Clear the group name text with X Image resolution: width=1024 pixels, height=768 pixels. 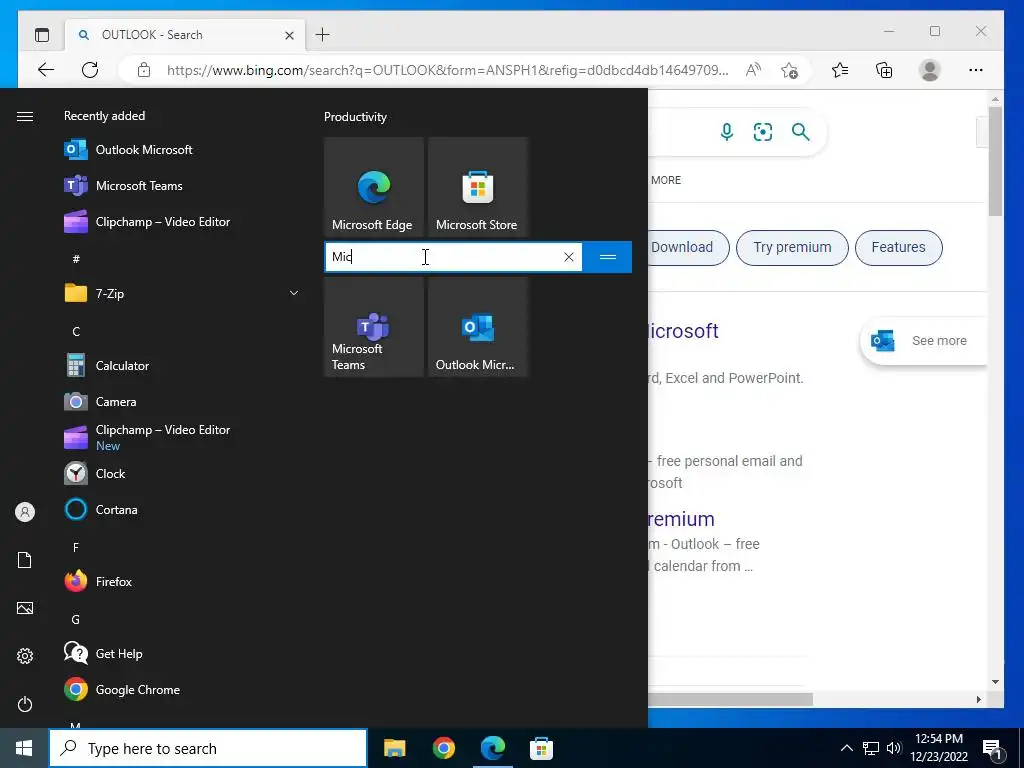(x=569, y=257)
